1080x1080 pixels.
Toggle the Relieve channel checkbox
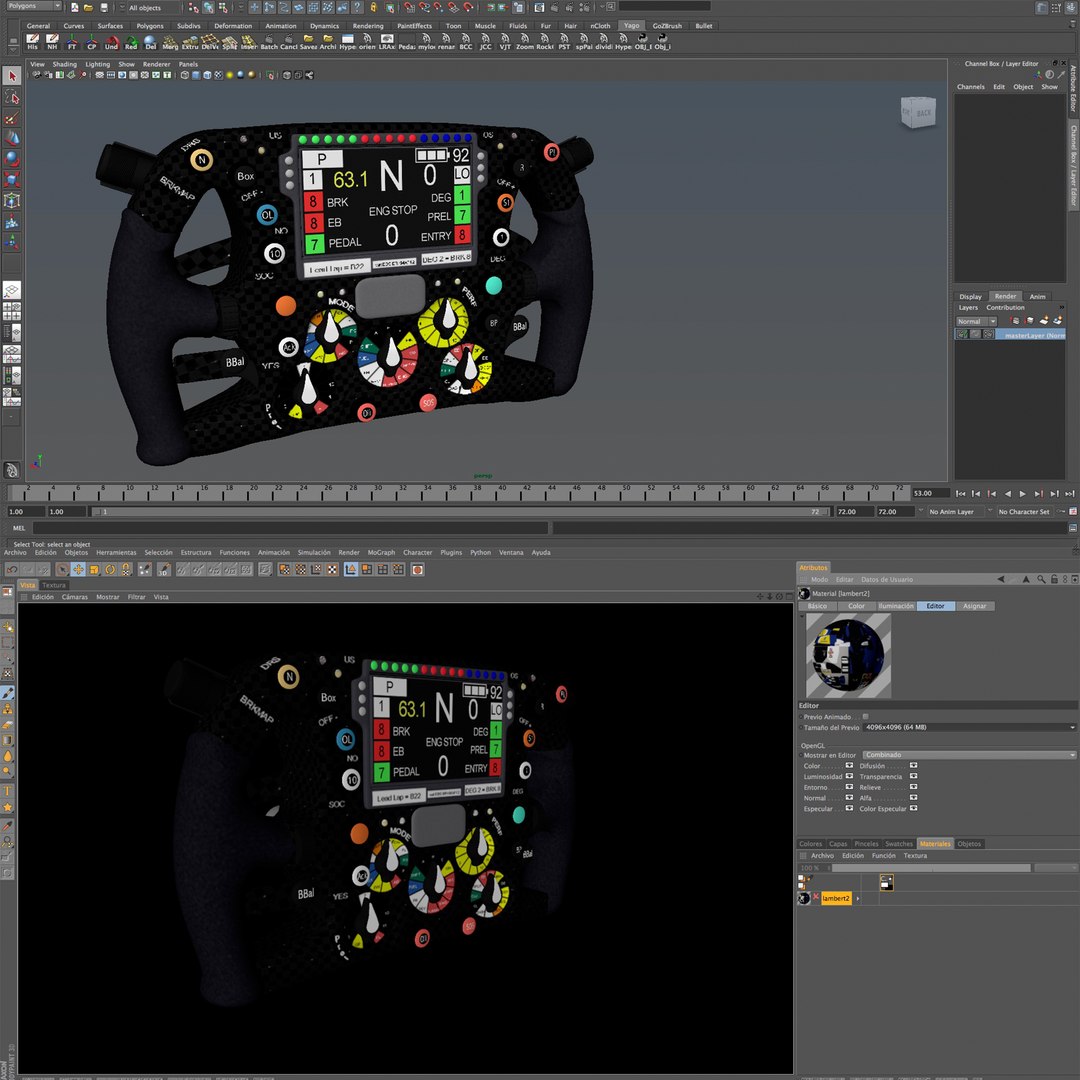point(913,787)
